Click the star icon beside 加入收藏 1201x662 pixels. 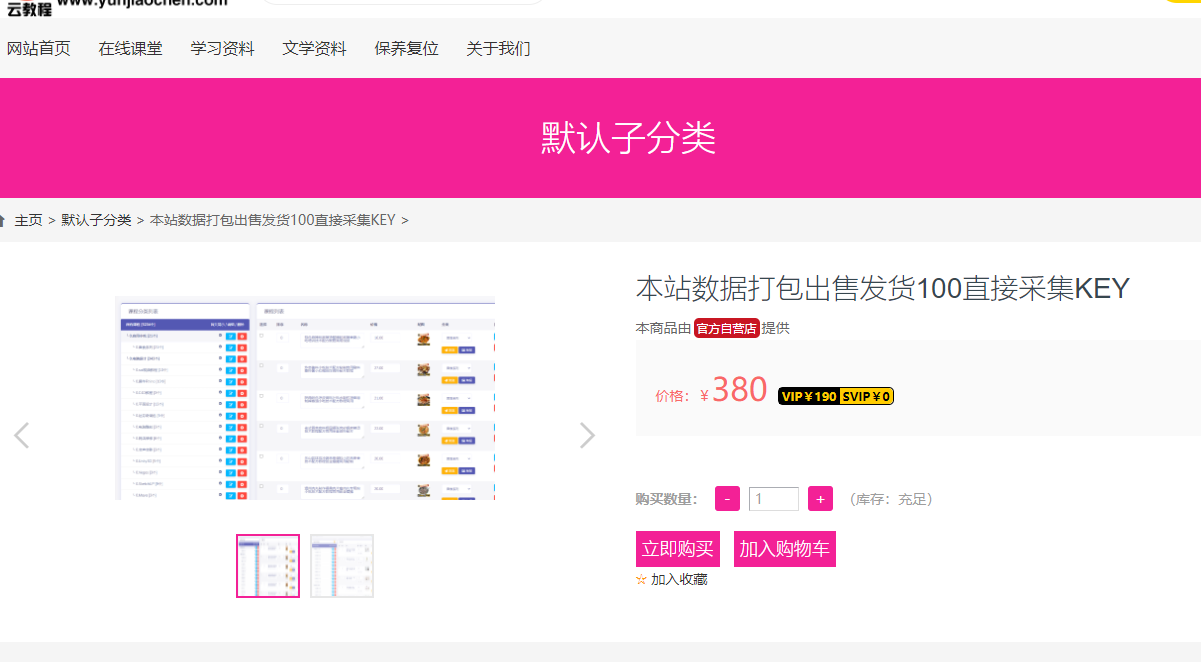(641, 579)
